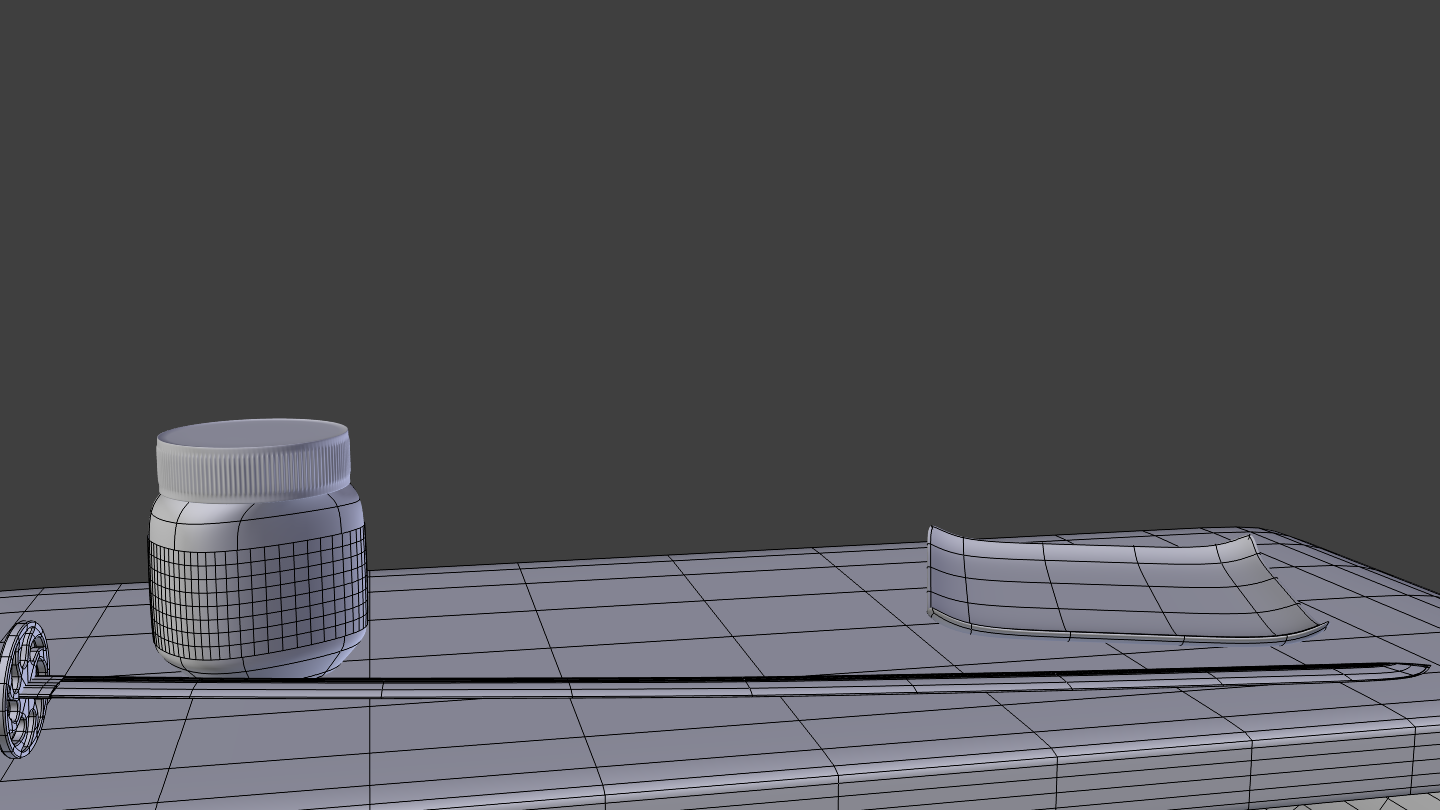Viewport: 1440px width, 810px height.
Task: Select the long thin knife blade
Action: click(x=740, y=680)
